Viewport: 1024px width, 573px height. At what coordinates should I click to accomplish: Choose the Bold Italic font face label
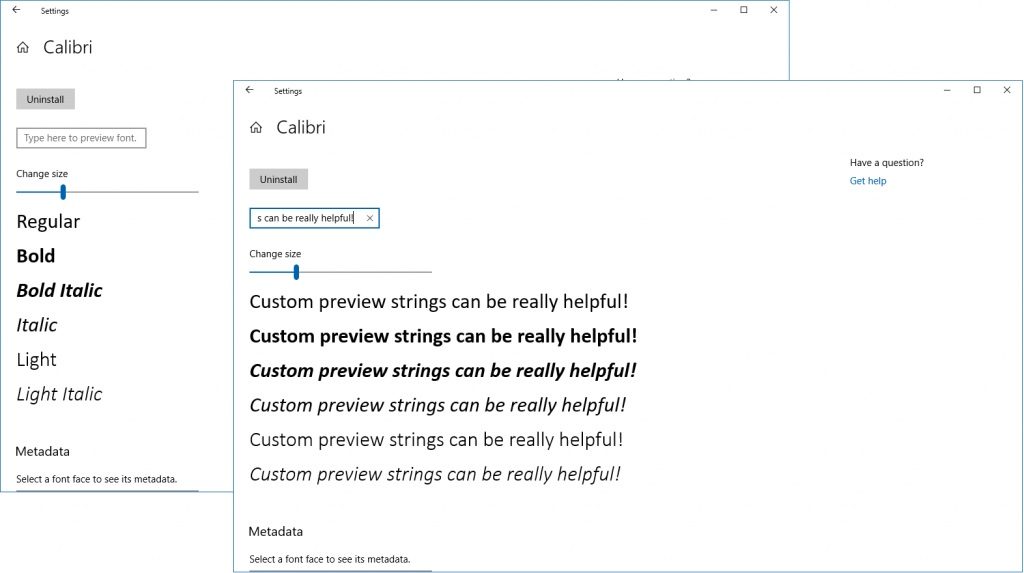(59, 291)
